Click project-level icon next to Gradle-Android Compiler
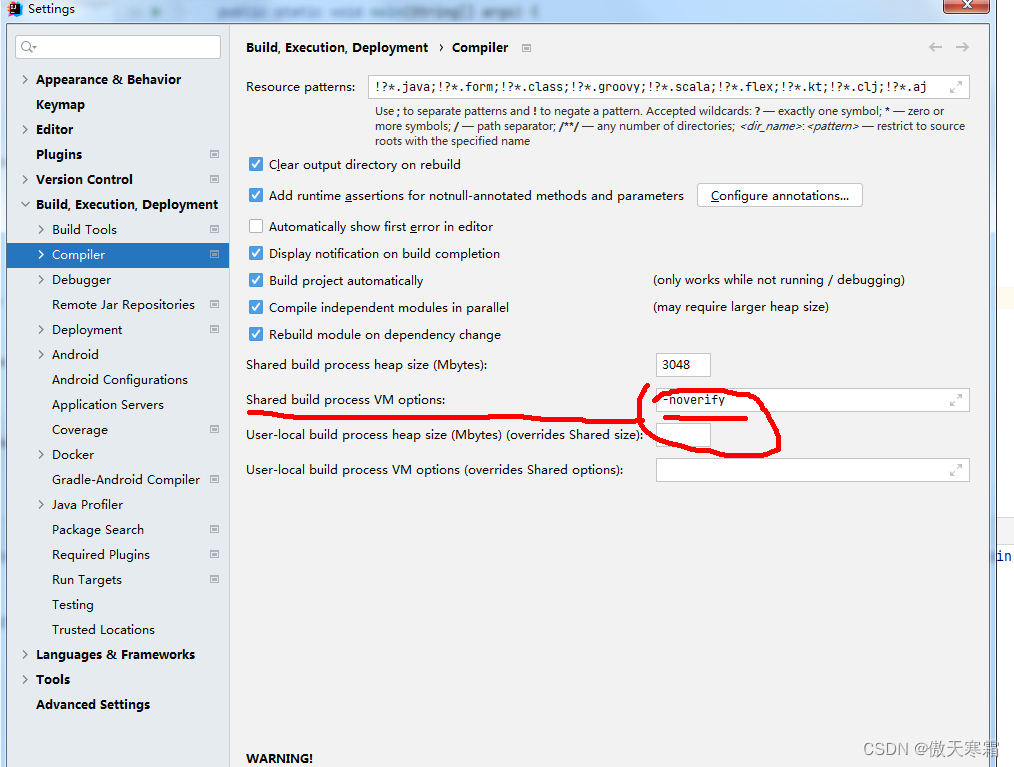 [x=215, y=479]
